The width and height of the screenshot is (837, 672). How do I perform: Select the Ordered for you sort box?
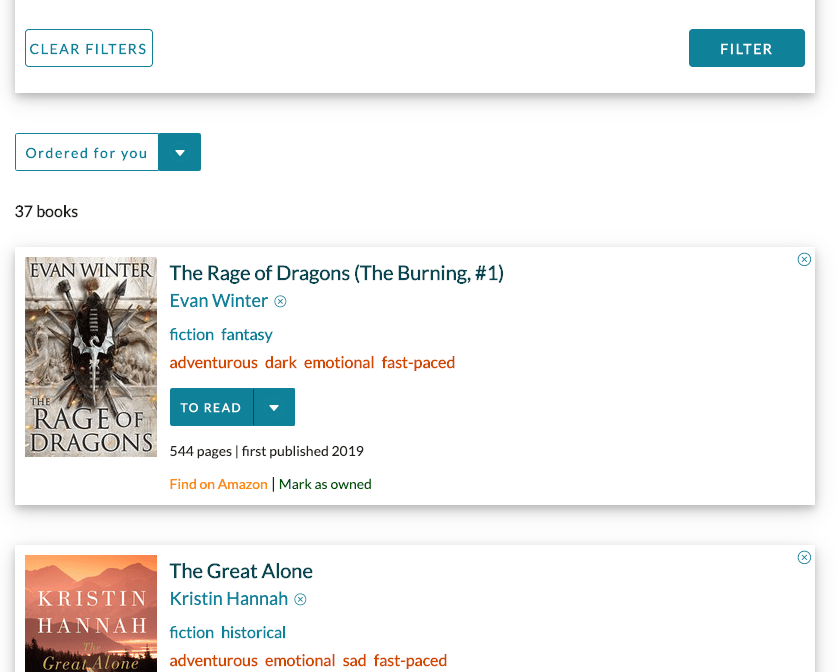[87, 153]
